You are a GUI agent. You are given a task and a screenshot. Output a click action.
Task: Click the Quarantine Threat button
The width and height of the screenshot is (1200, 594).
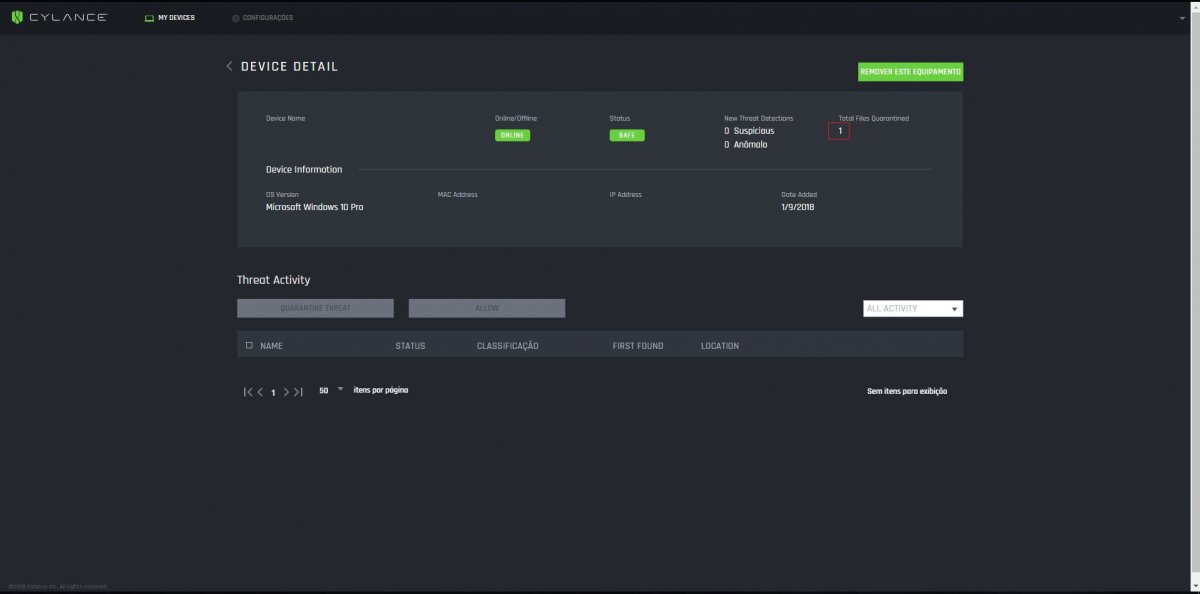click(x=315, y=308)
